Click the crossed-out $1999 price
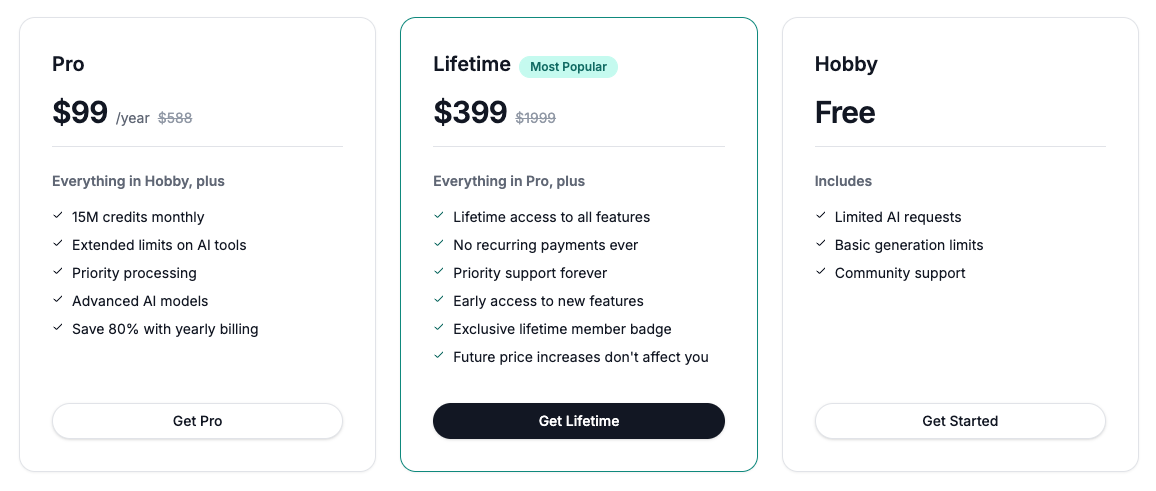The height and width of the screenshot is (491, 1156). tap(535, 118)
